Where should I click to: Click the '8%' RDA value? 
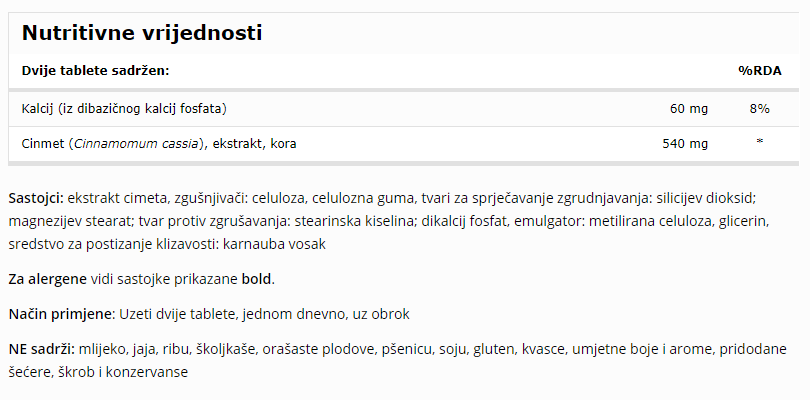click(759, 109)
